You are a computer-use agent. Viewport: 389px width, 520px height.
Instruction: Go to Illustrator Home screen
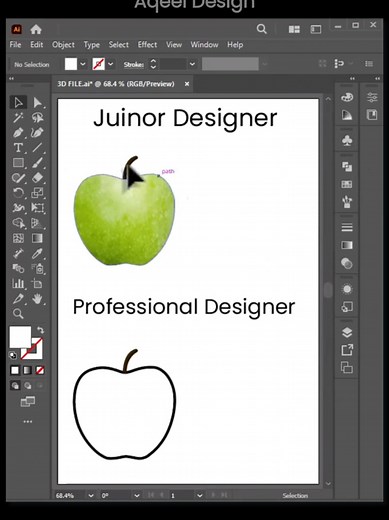click(36, 30)
